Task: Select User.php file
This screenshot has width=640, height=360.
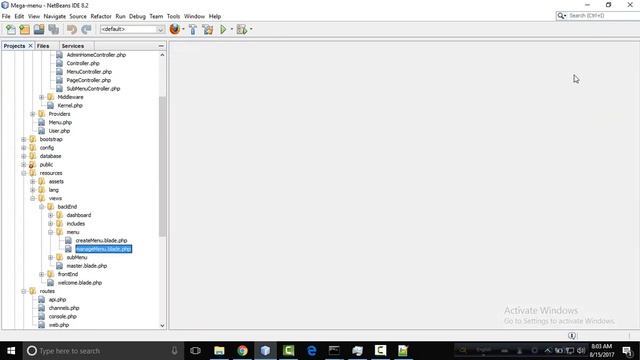Action: click(59, 131)
